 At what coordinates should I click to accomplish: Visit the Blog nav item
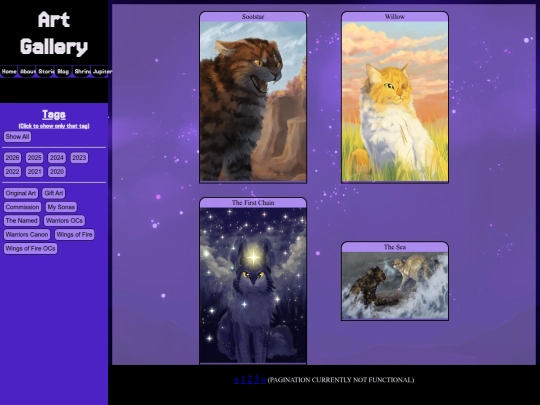click(x=63, y=72)
